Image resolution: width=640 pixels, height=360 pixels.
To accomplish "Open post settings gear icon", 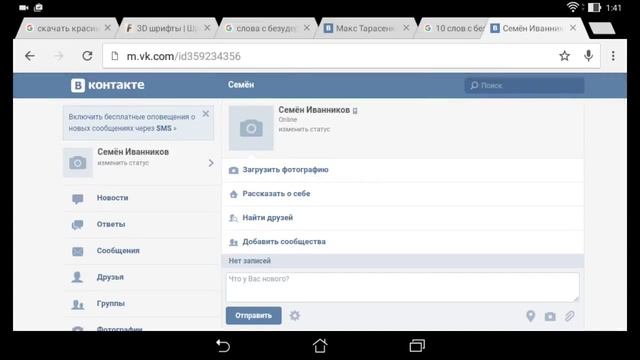I will click(x=295, y=316).
